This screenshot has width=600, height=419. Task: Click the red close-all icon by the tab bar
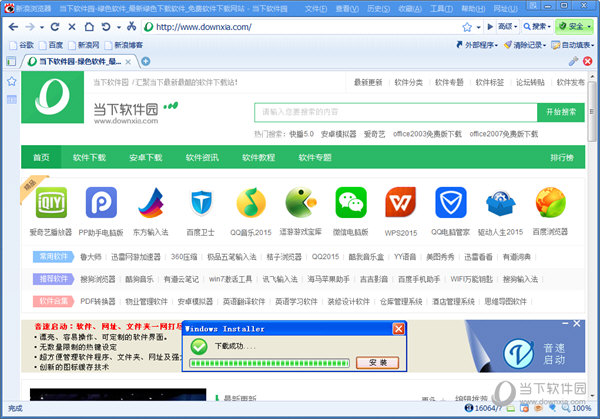pyautogui.click(x=587, y=61)
